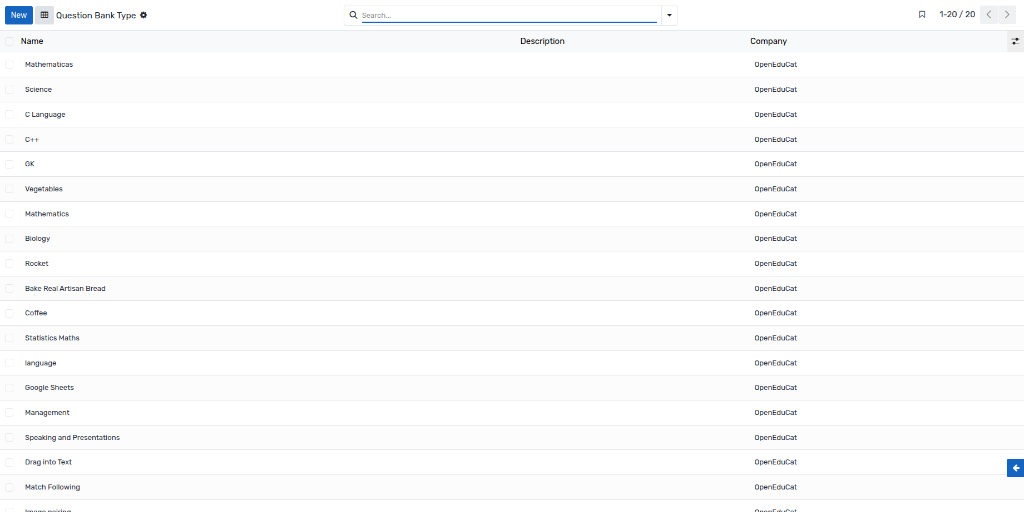Open the Bake Real Artisan Bread record
The width and height of the screenshot is (1024, 512).
tap(65, 288)
